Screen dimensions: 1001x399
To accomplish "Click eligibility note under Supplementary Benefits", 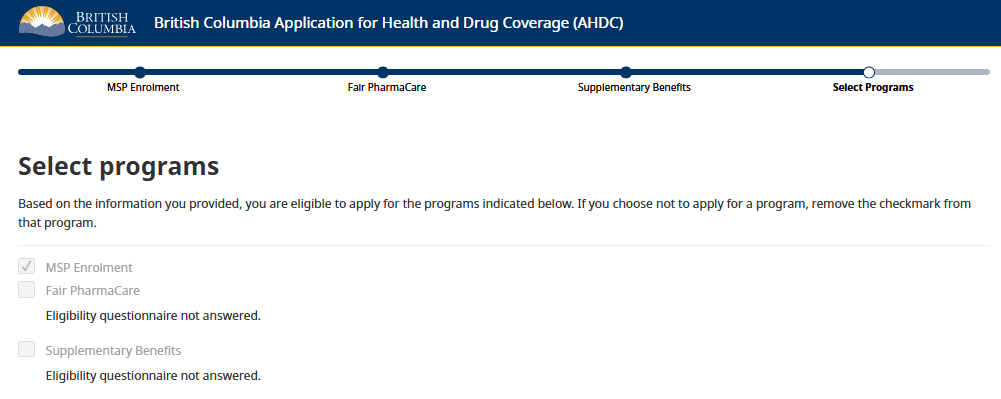I will pyautogui.click(x=153, y=375).
